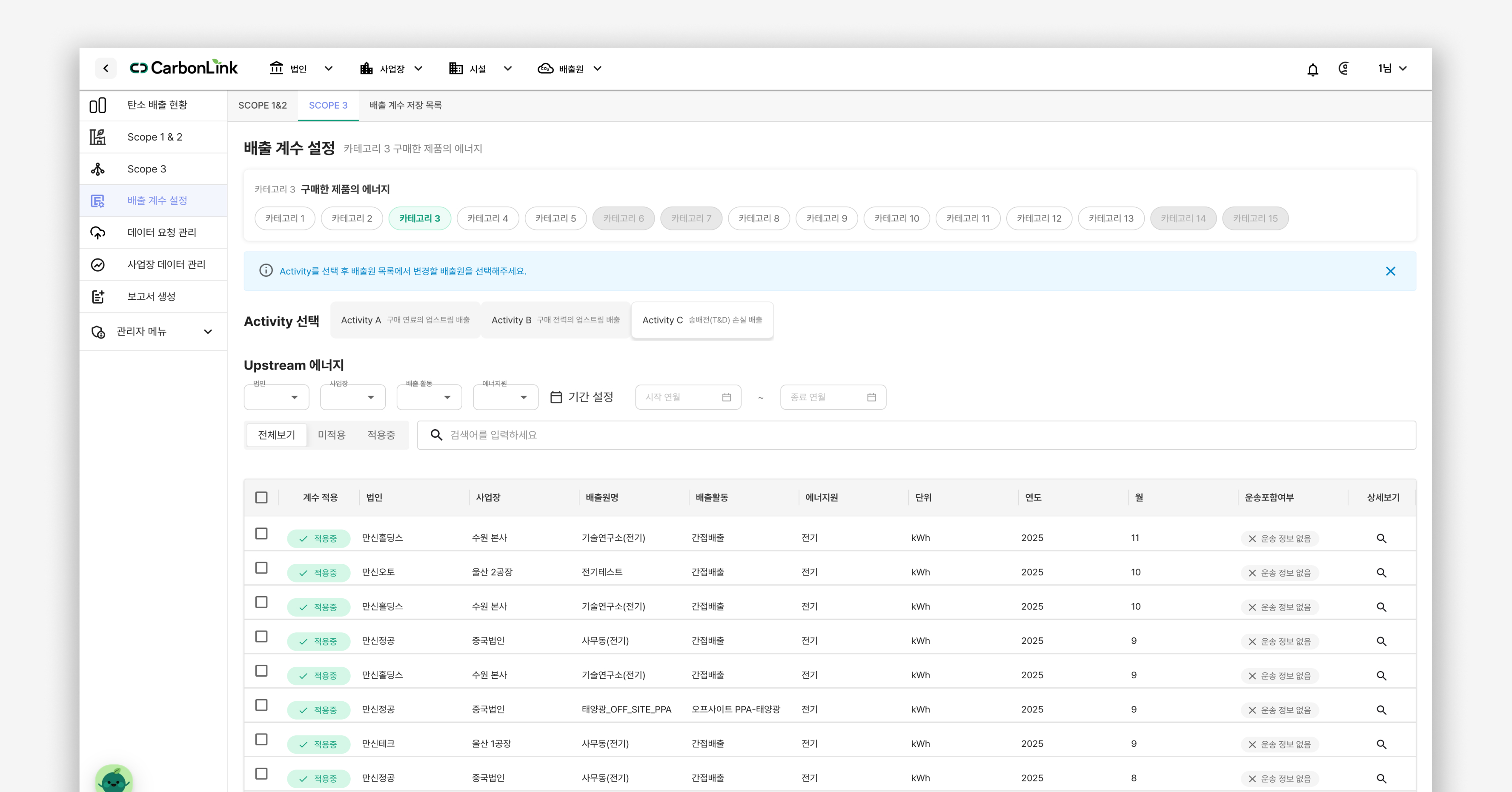Click the search magnifier icon in search bar
Image resolution: width=1512 pixels, height=792 pixels.
(x=436, y=435)
